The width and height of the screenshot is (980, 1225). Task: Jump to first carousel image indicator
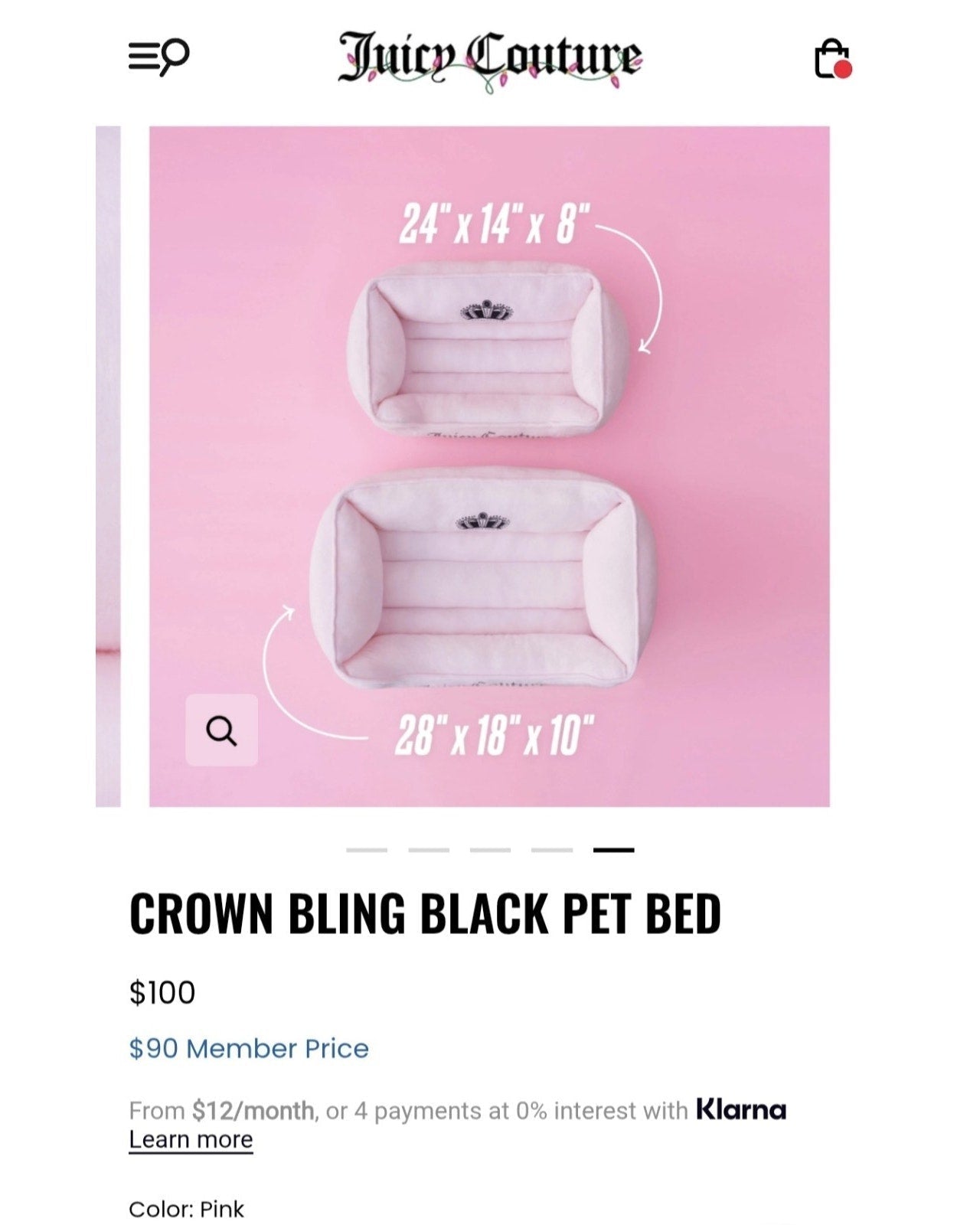pos(367,850)
